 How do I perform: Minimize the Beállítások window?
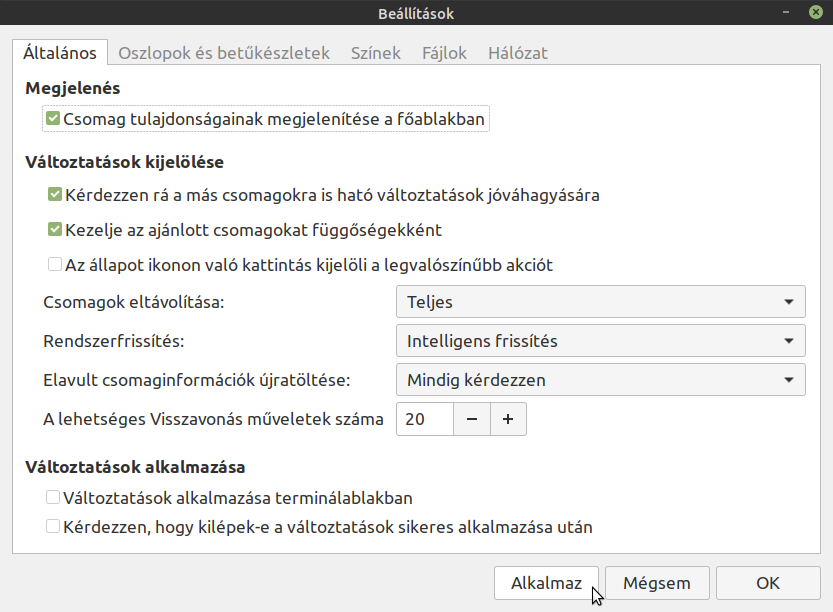tap(786, 12)
